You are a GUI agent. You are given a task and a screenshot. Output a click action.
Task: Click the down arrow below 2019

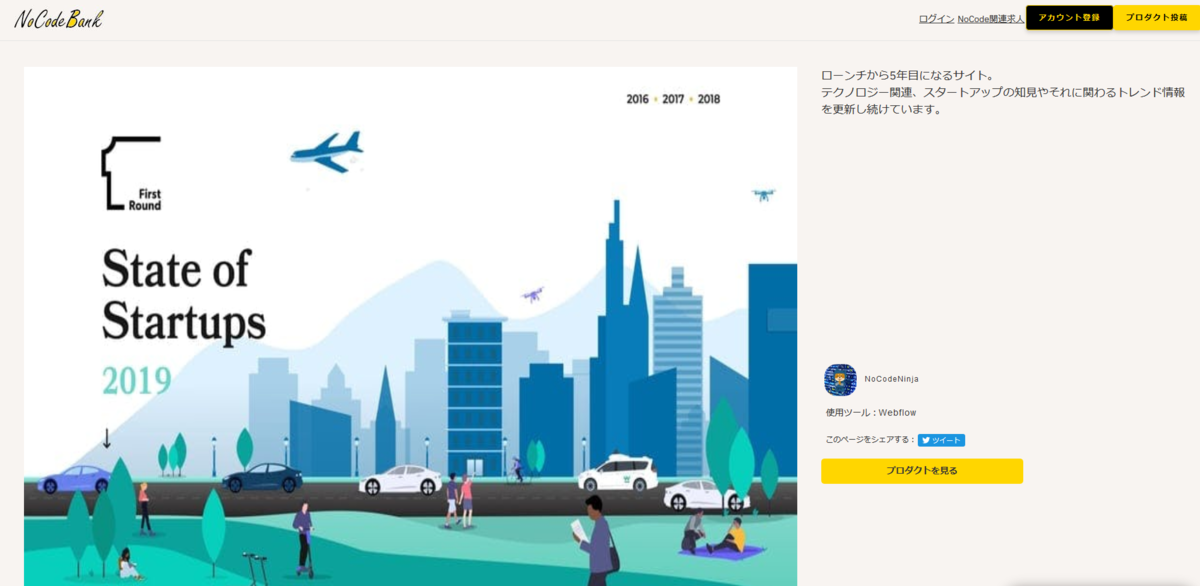[x=107, y=438]
